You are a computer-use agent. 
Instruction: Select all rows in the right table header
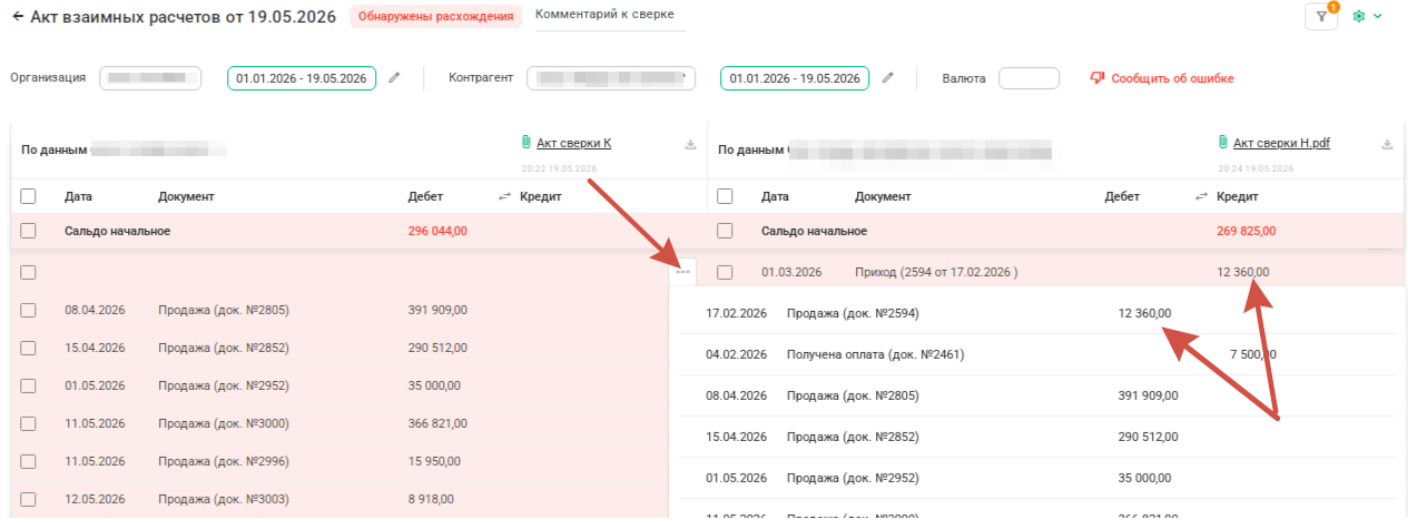coord(725,197)
